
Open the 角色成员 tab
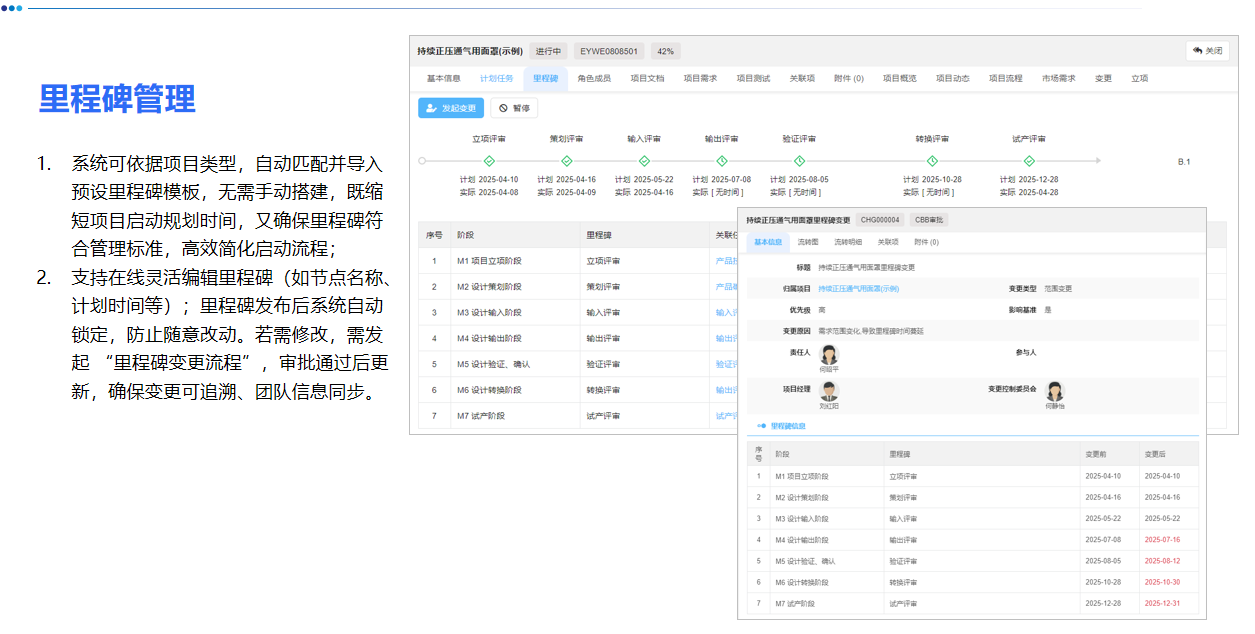(594, 78)
